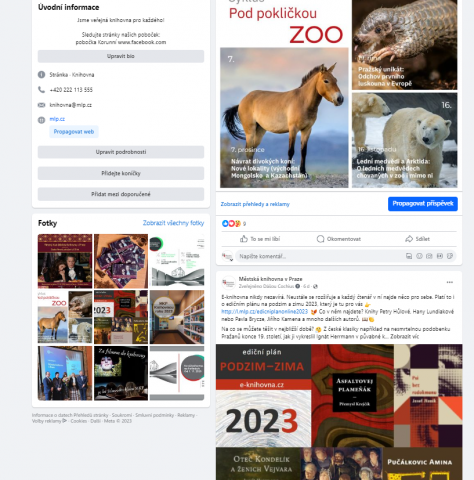Image resolution: width=474 pixels, height=480 pixels.
Task: Open the mlp.cz website link
Action: [57, 119]
